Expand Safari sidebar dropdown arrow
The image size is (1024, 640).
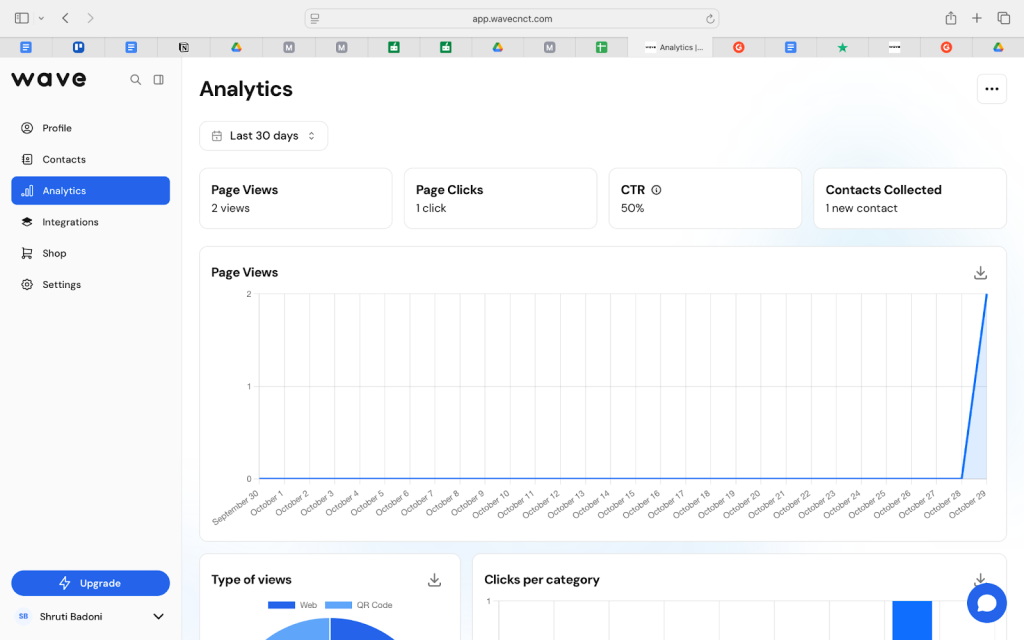pyautogui.click(x=41, y=18)
